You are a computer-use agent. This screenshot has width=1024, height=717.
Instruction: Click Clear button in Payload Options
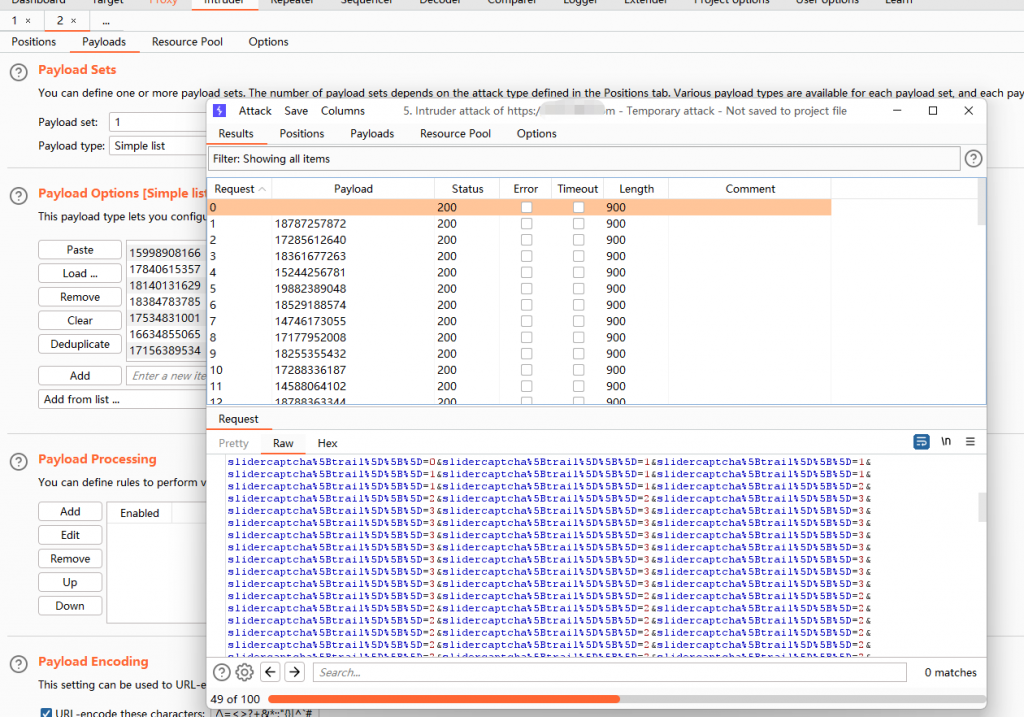(80, 320)
